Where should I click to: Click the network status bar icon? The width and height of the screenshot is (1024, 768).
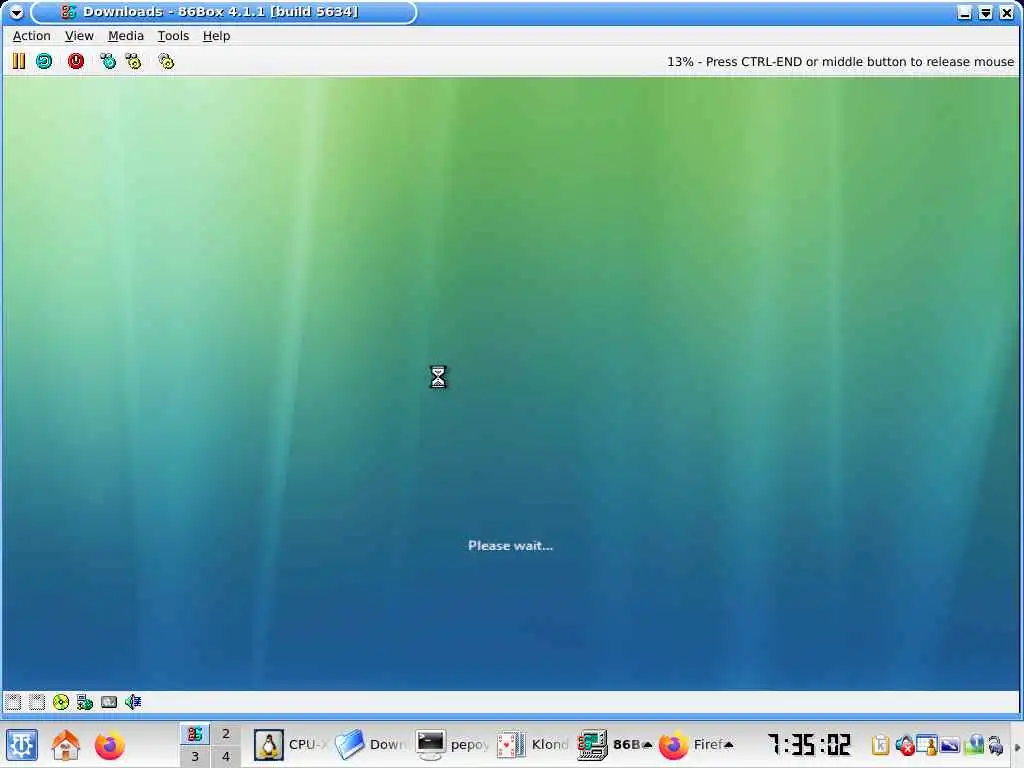pyautogui.click(x=85, y=702)
